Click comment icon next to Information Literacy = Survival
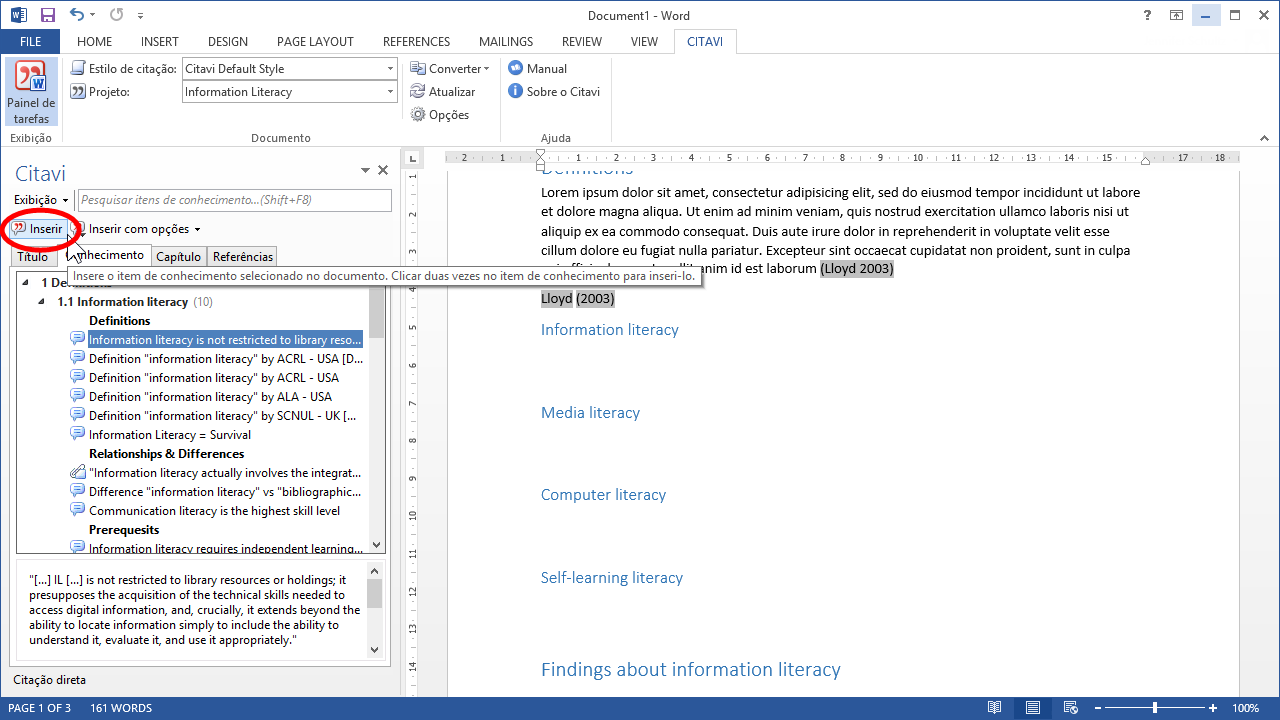This screenshot has width=1280, height=720. (77, 434)
